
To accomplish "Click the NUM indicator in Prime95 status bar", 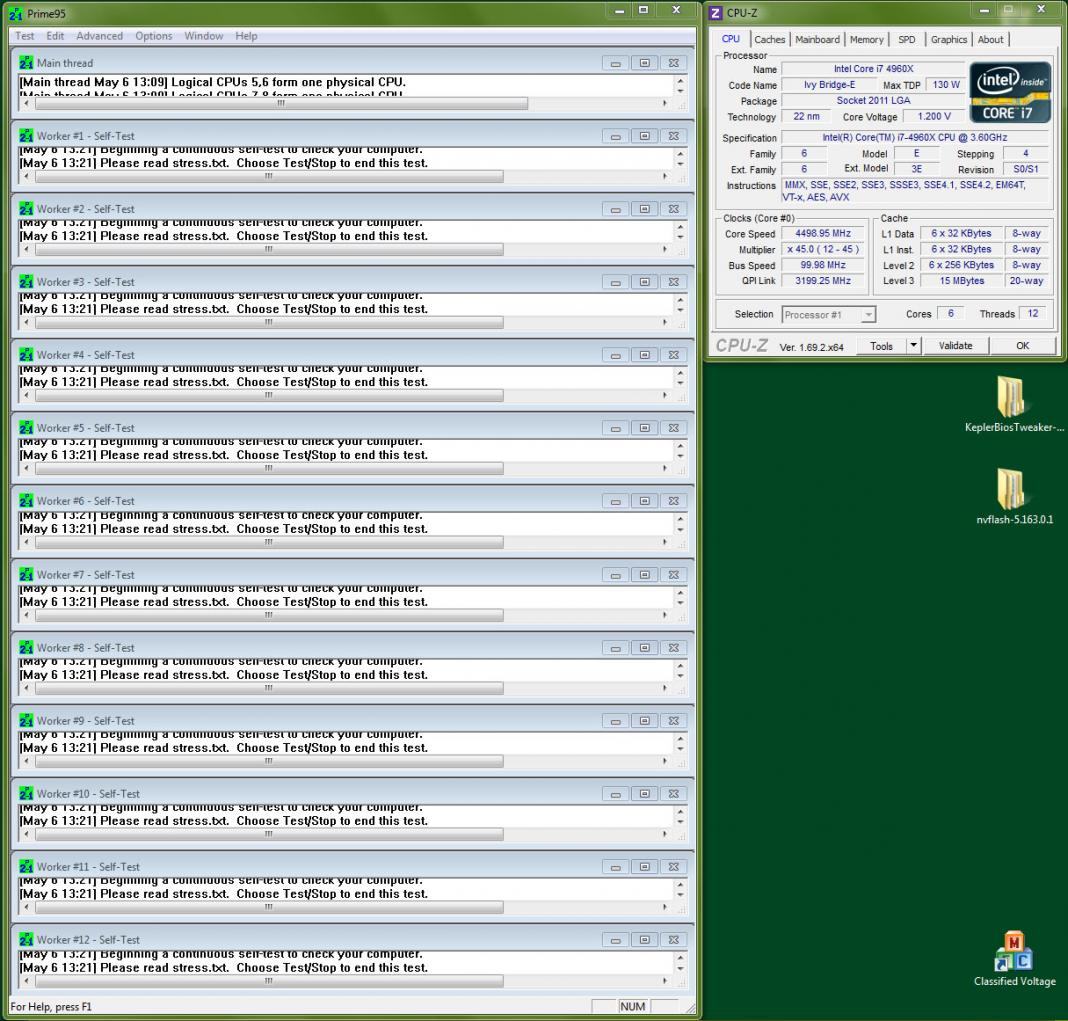I will click(x=632, y=1006).
